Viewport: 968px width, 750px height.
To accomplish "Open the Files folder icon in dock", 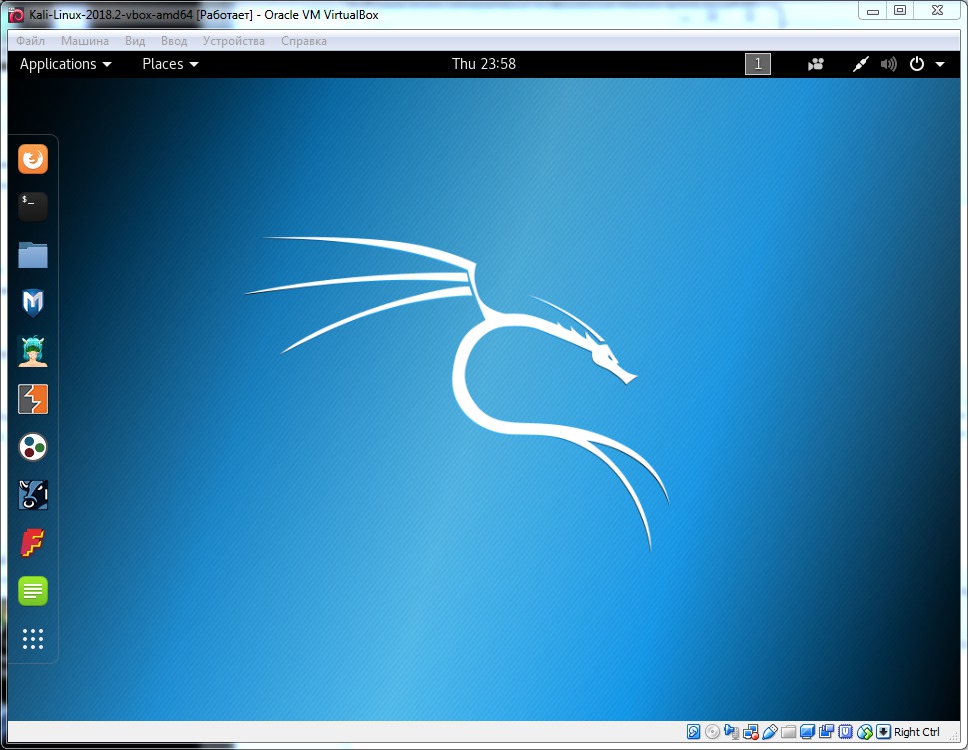I will click(33, 254).
